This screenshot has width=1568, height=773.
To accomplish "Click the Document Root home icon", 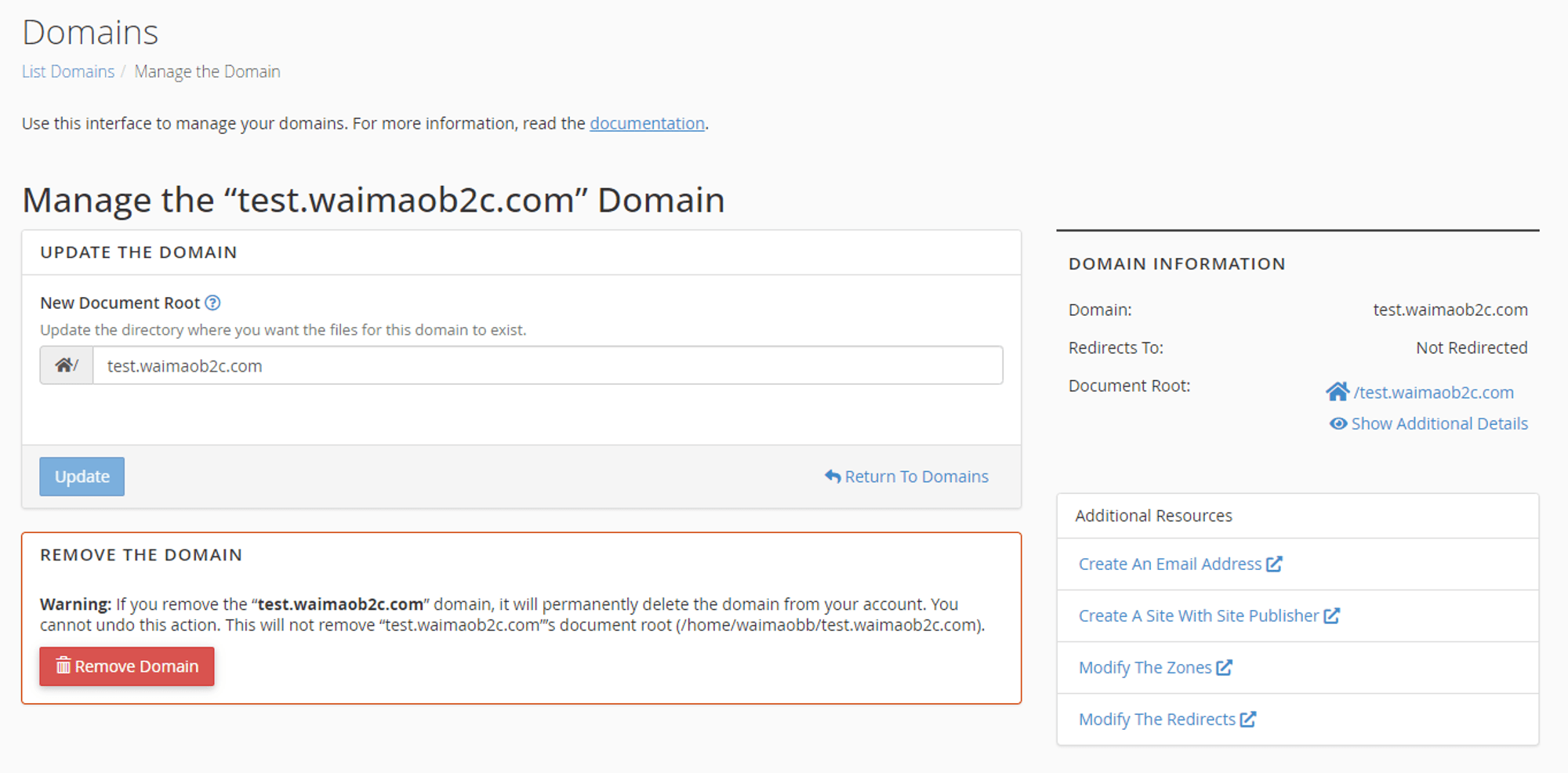I will (x=1337, y=391).
